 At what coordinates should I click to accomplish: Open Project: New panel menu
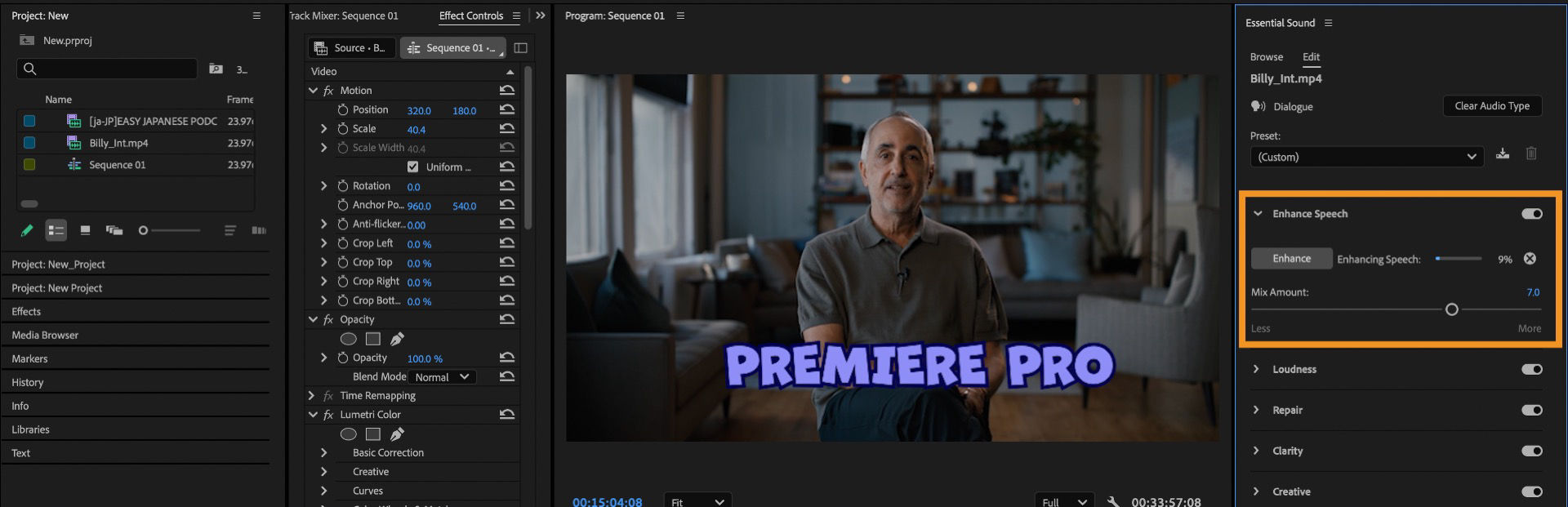pos(256,16)
